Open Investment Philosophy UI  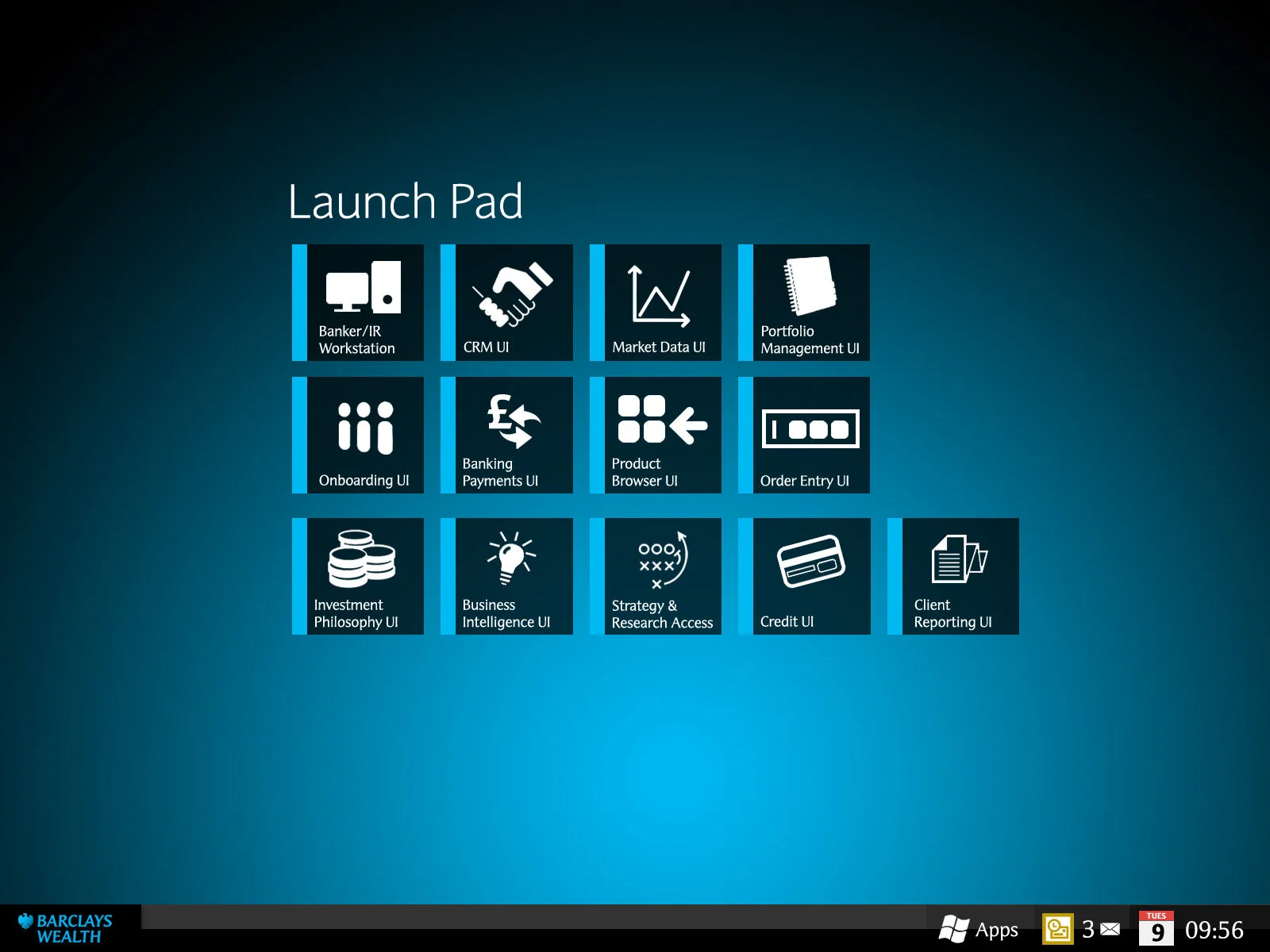[363, 576]
